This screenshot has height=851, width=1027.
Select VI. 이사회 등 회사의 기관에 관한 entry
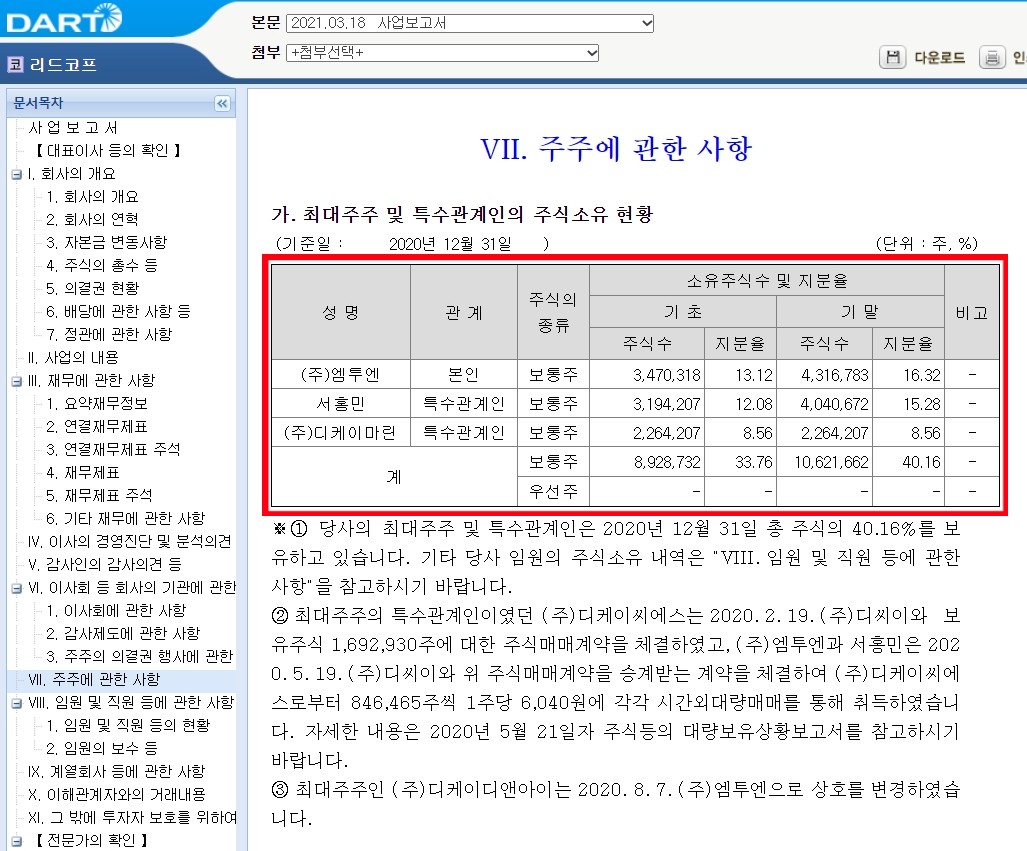click(x=132, y=588)
